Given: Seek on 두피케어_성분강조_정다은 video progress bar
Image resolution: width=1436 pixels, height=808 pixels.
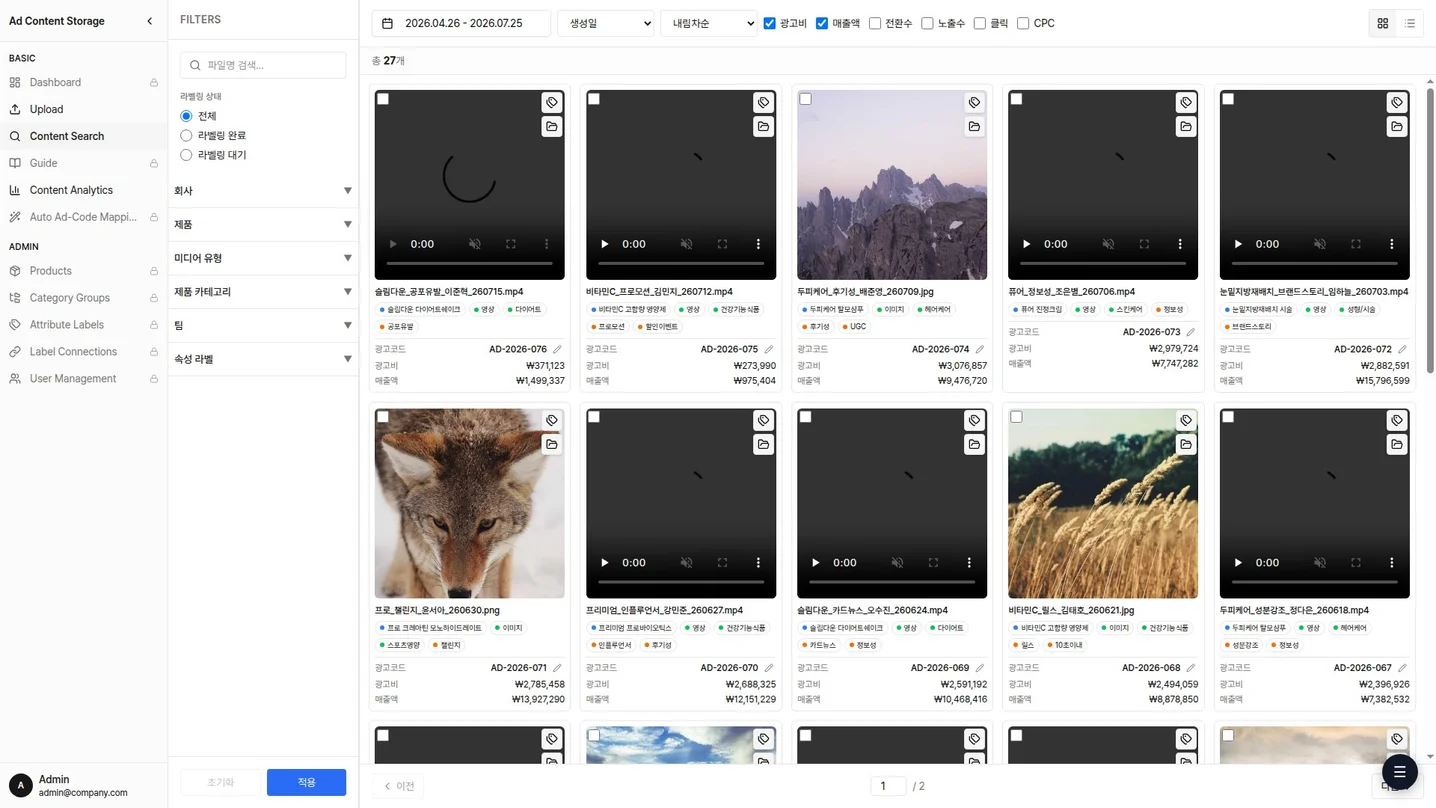Looking at the screenshot, I should (x=1314, y=581).
